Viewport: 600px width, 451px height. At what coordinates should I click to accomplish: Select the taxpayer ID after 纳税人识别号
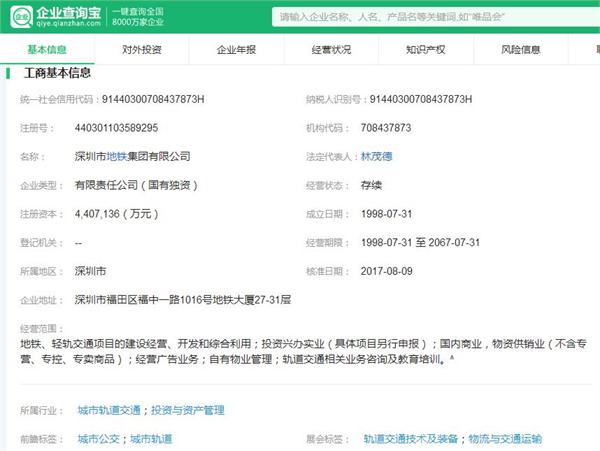pos(421,99)
